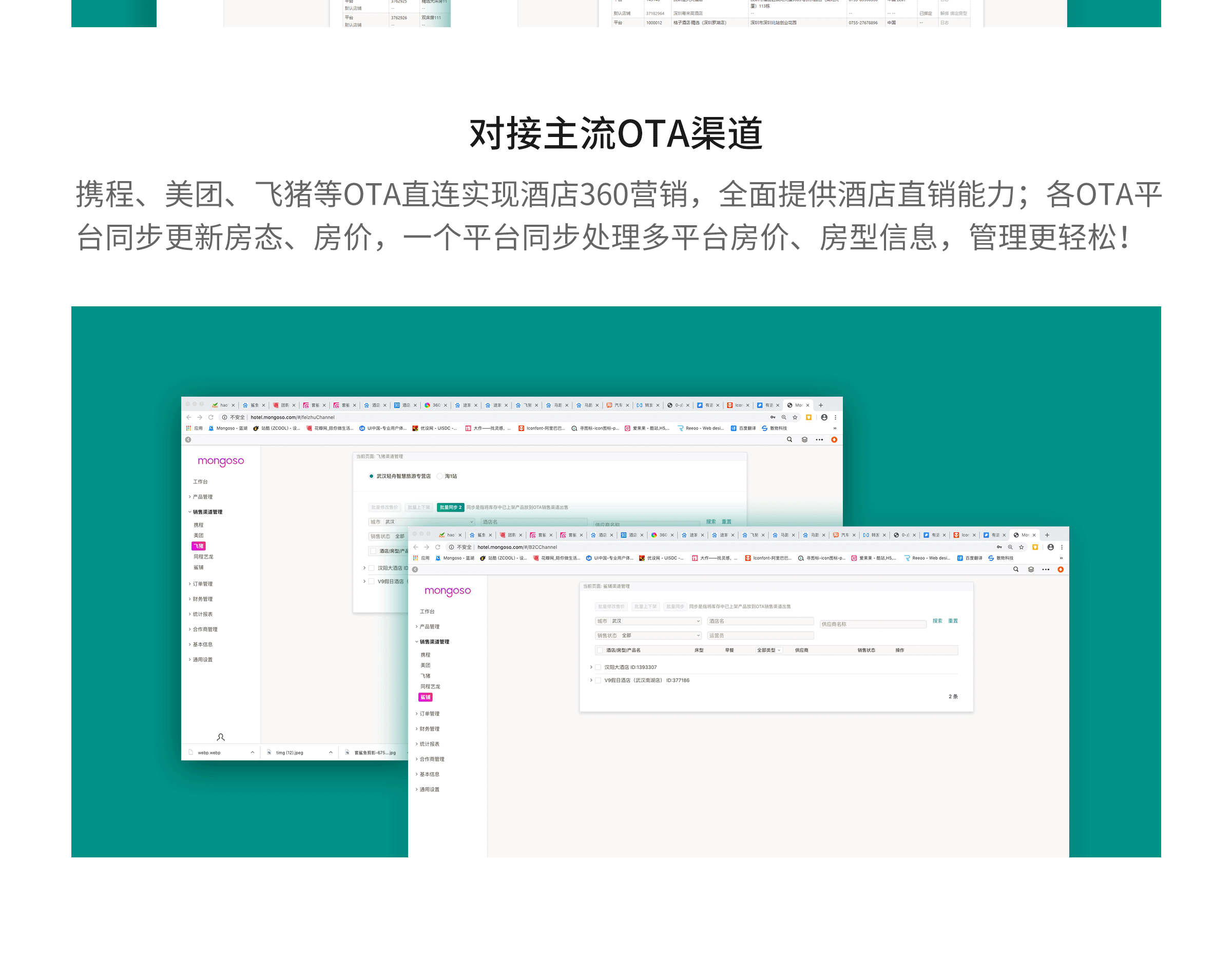Viewport: 1232px width, 959px height.
Task: Click the search magnifier icon in front window toolbar
Action: pos(1015,570)
